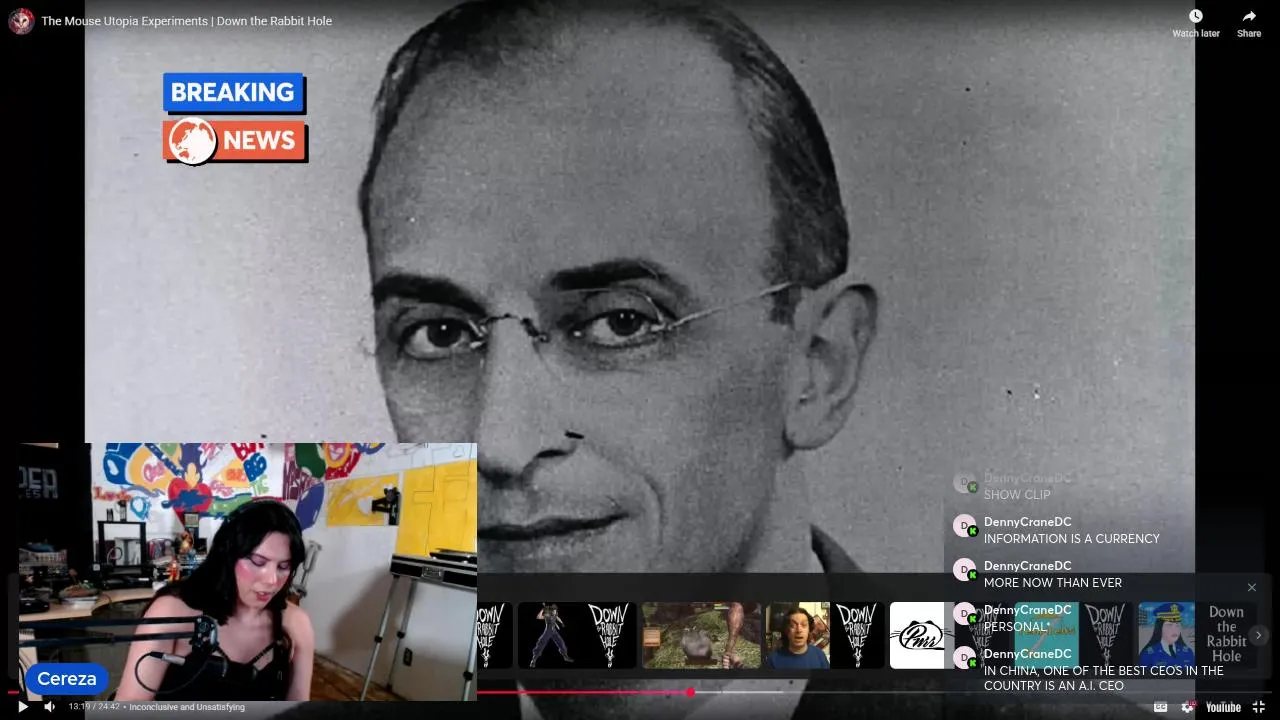
Task: Open video on YouTube logo
Action: 1223,707
